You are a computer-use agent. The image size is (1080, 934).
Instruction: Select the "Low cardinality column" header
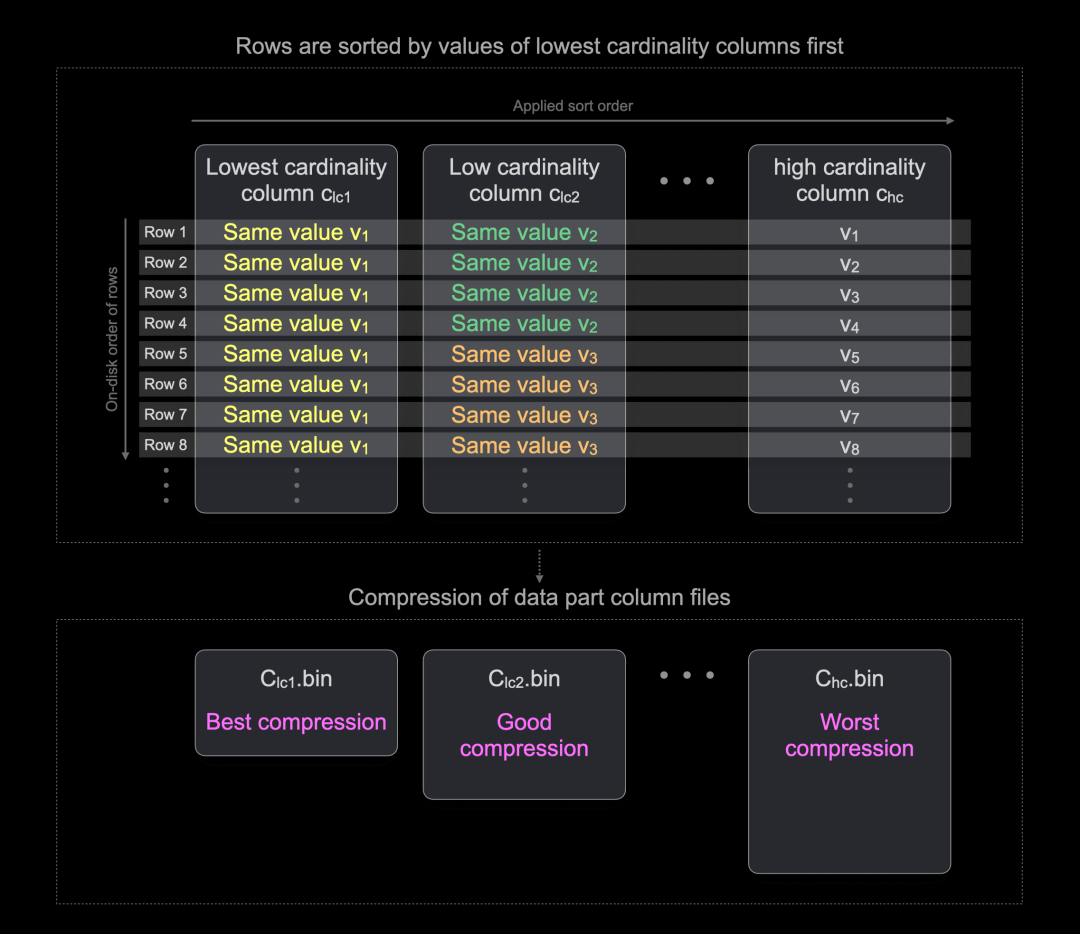(524, 180)
